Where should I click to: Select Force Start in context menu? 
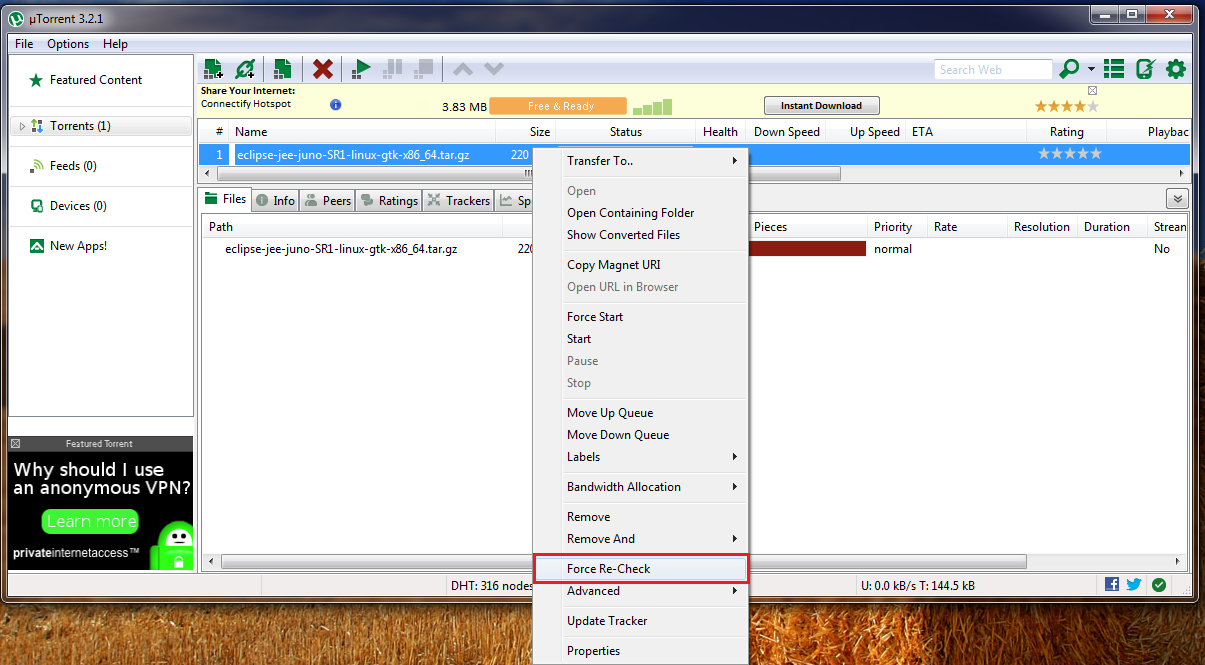point(640,317)
